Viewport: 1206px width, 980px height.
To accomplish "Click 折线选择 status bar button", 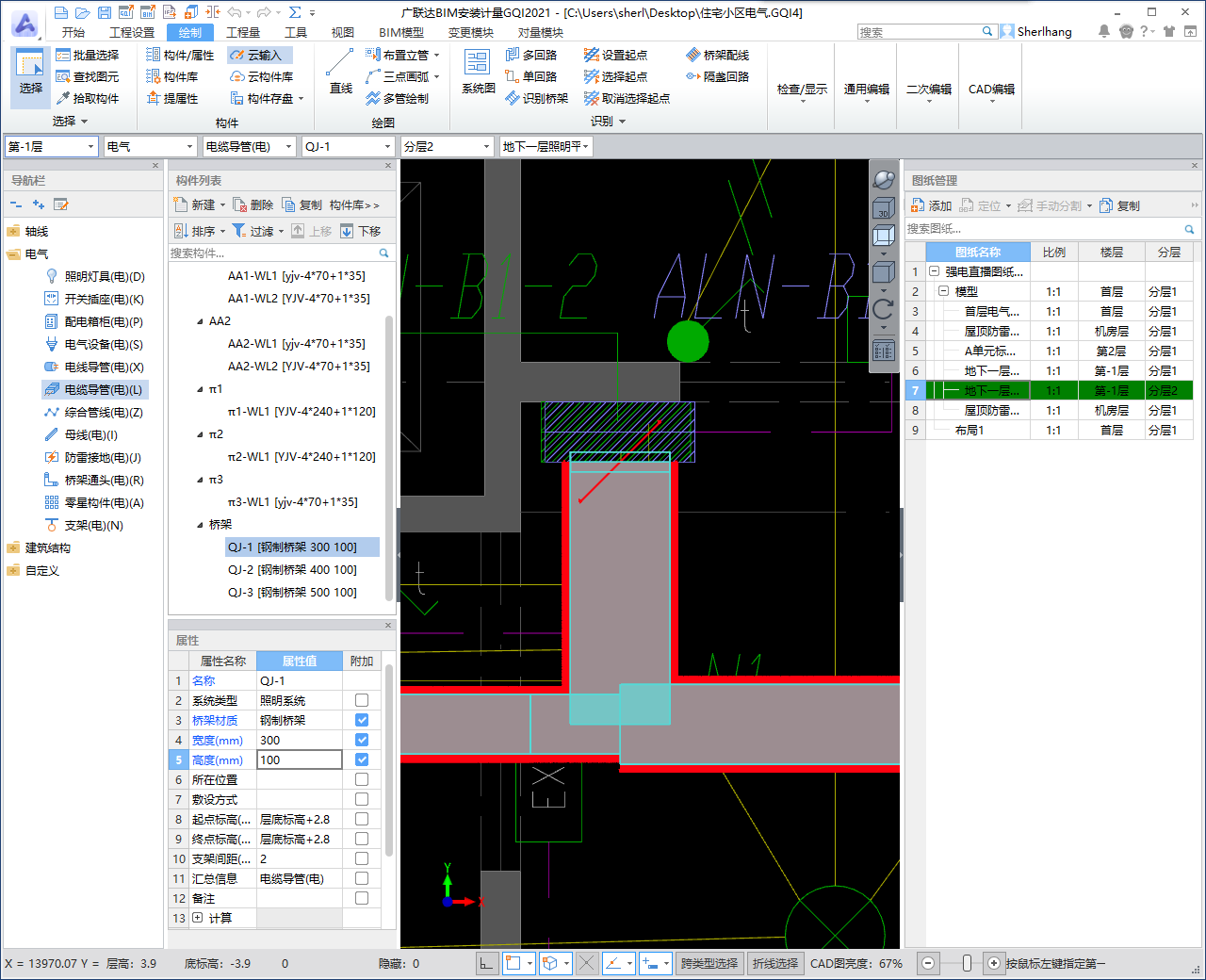I will point(775,963).
